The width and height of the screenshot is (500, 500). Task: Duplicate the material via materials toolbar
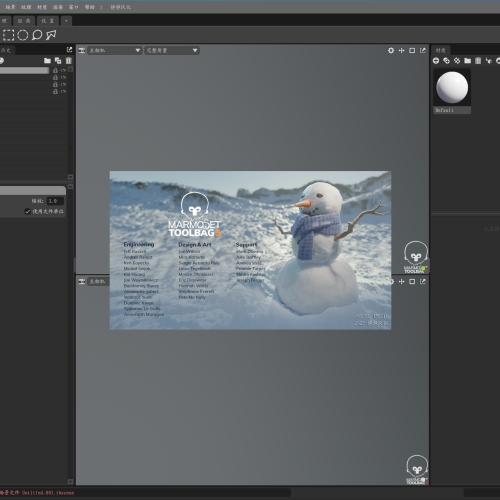click(446, 61)
